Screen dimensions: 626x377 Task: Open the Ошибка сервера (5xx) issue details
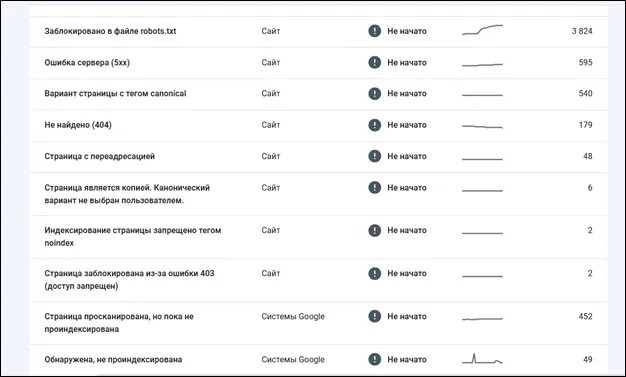click(319, 63)
